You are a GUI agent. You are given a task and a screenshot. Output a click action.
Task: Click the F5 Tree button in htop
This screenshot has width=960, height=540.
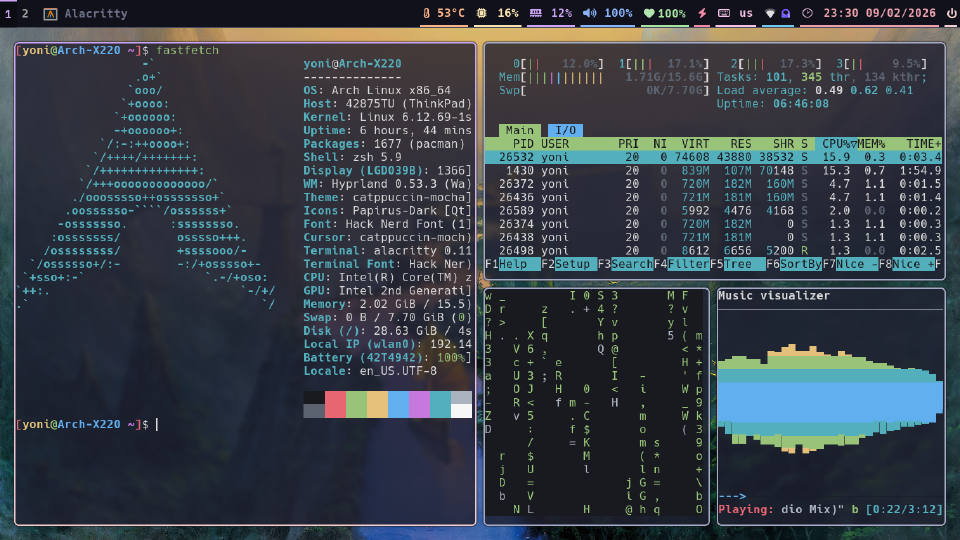click(x=738, y=264)
